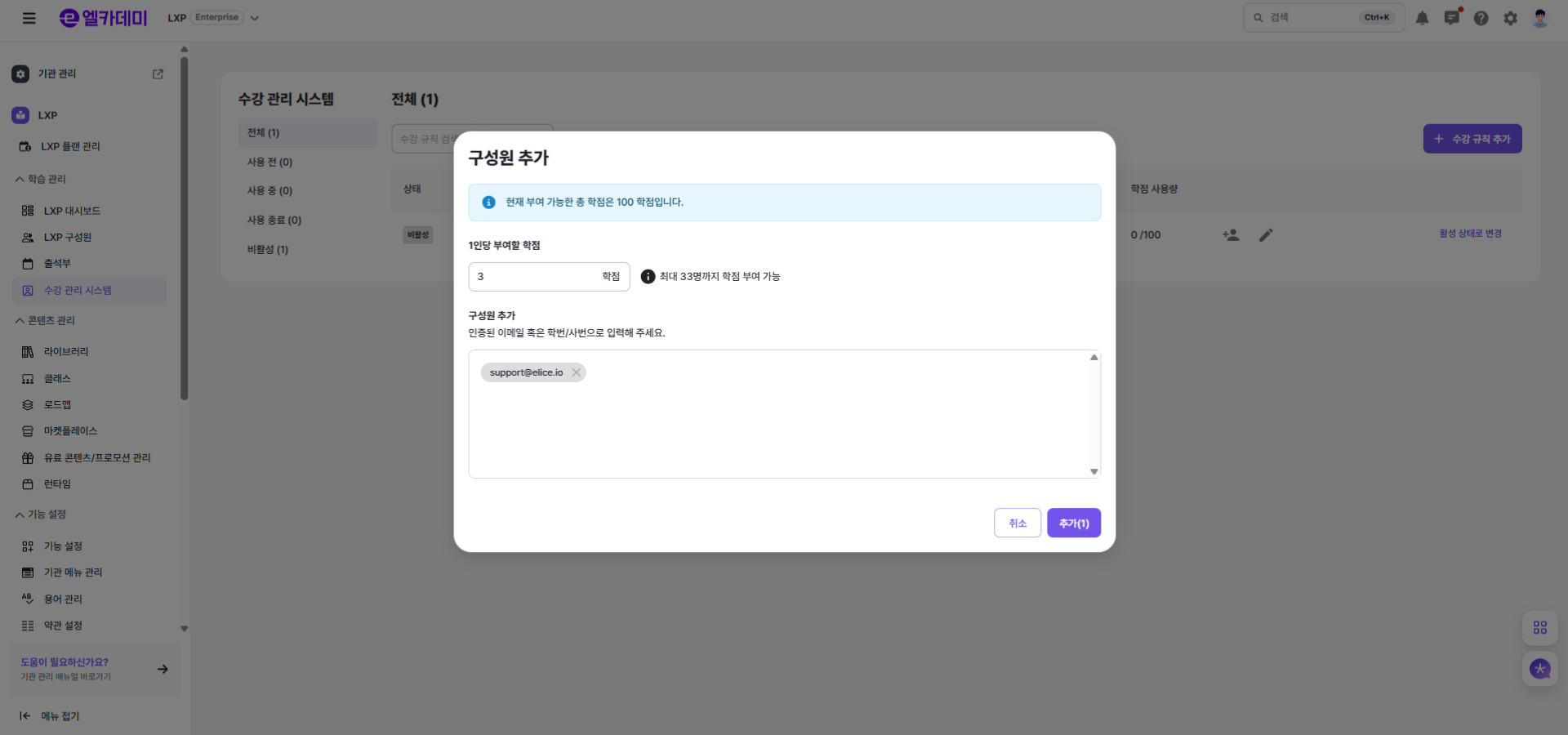Select the 사용 전 filter tab
Screen dimensions: 1568x735
[x=270, y=162]
